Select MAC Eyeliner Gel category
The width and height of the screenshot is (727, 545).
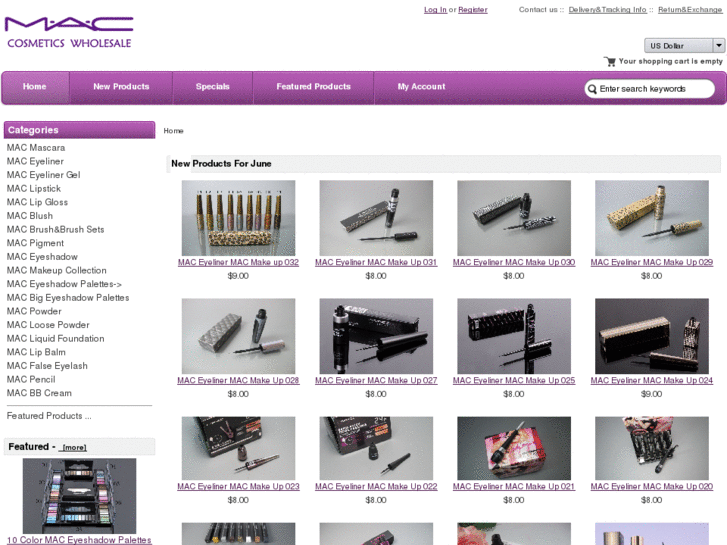click(43, 175)
